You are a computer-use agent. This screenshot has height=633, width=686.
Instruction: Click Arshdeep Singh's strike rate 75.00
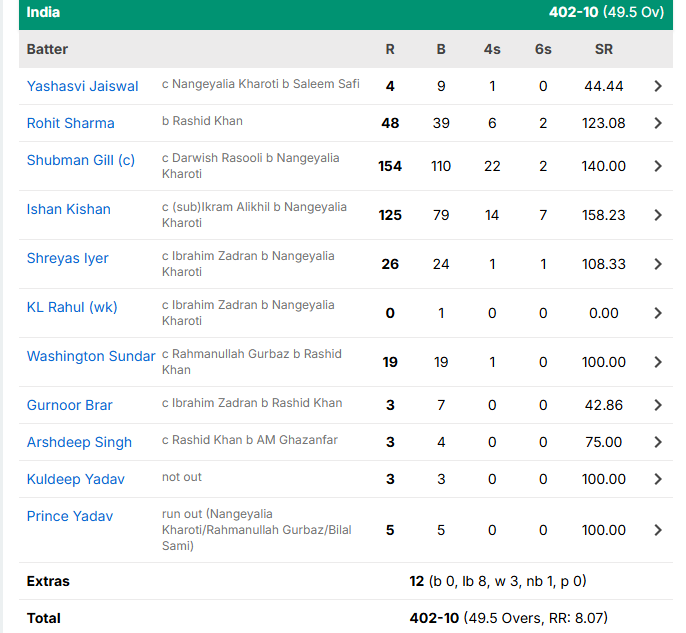point(604,442)
